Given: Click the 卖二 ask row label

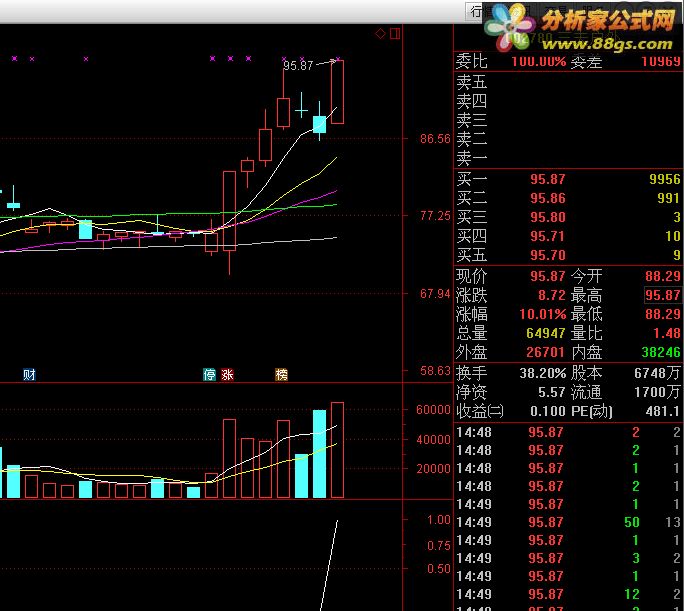Looking at the screenshot, I should click(x=472, y=139).
